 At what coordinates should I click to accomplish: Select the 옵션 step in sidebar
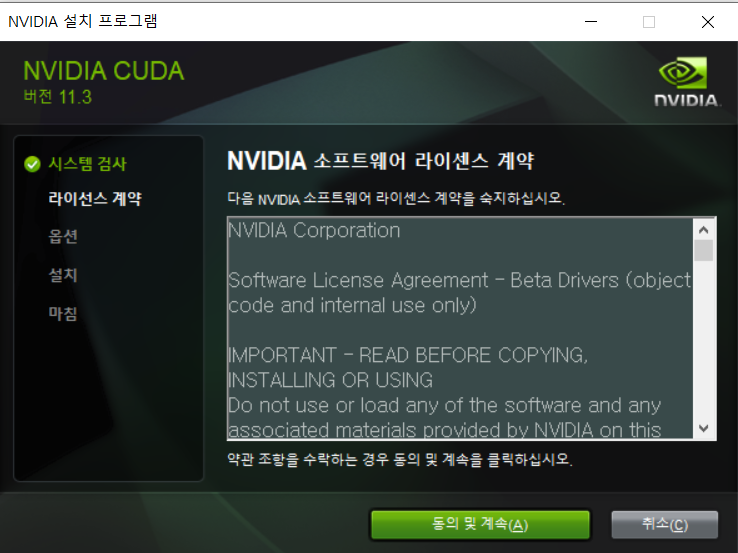[x=63, y=236]
